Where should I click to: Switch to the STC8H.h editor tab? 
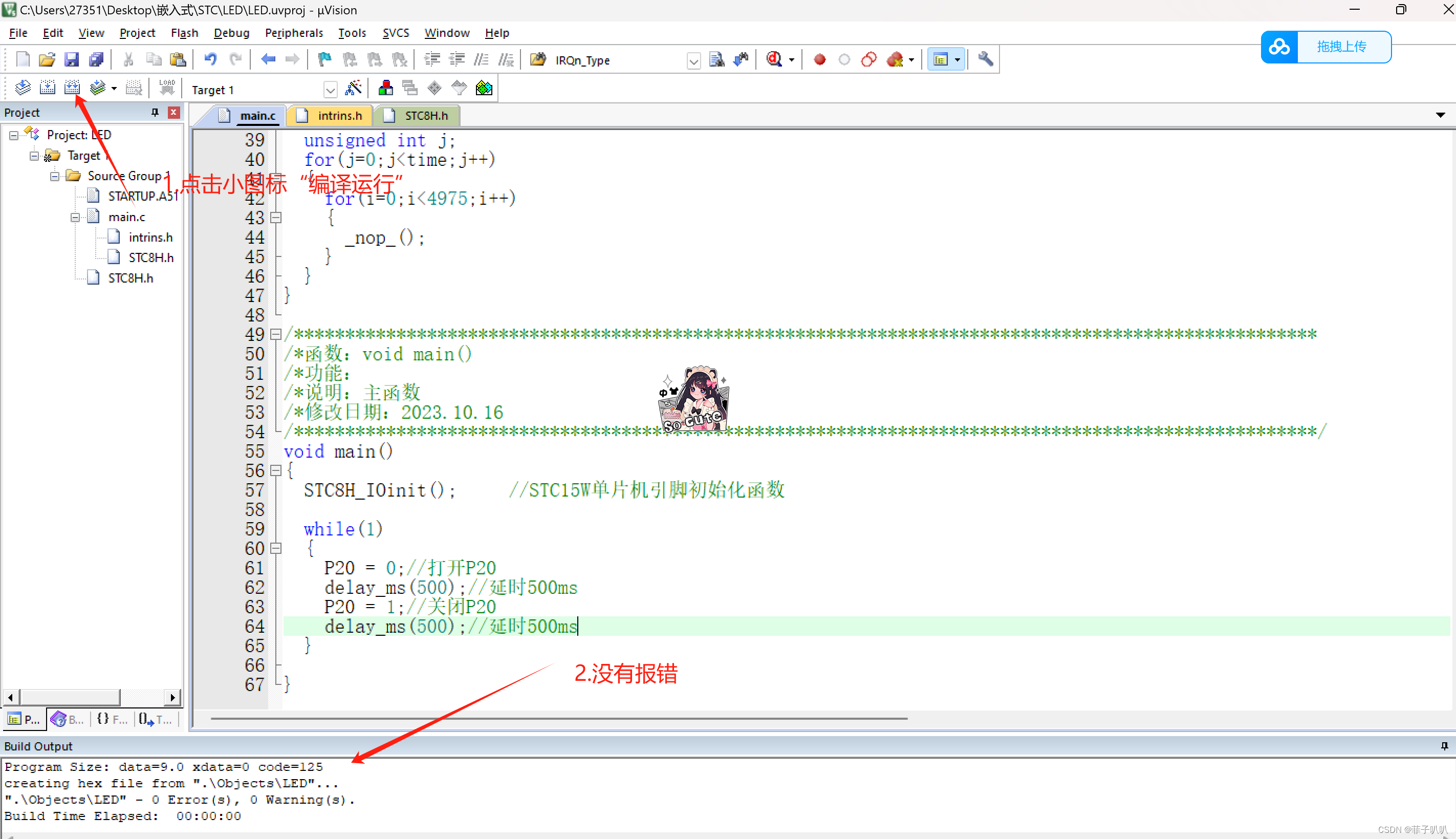click(x=426, y=116)
